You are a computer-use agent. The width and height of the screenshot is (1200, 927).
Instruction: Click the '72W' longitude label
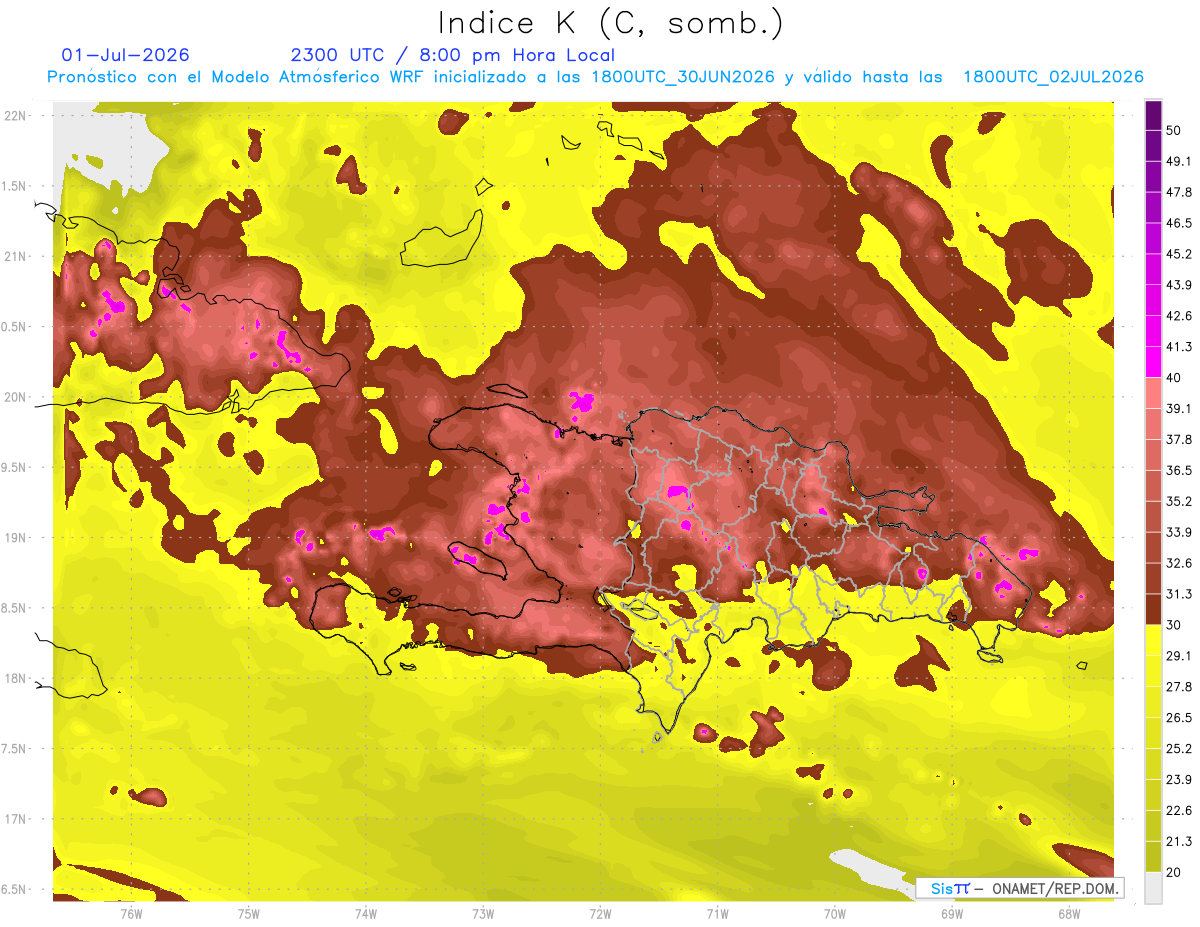coord(600,913)
